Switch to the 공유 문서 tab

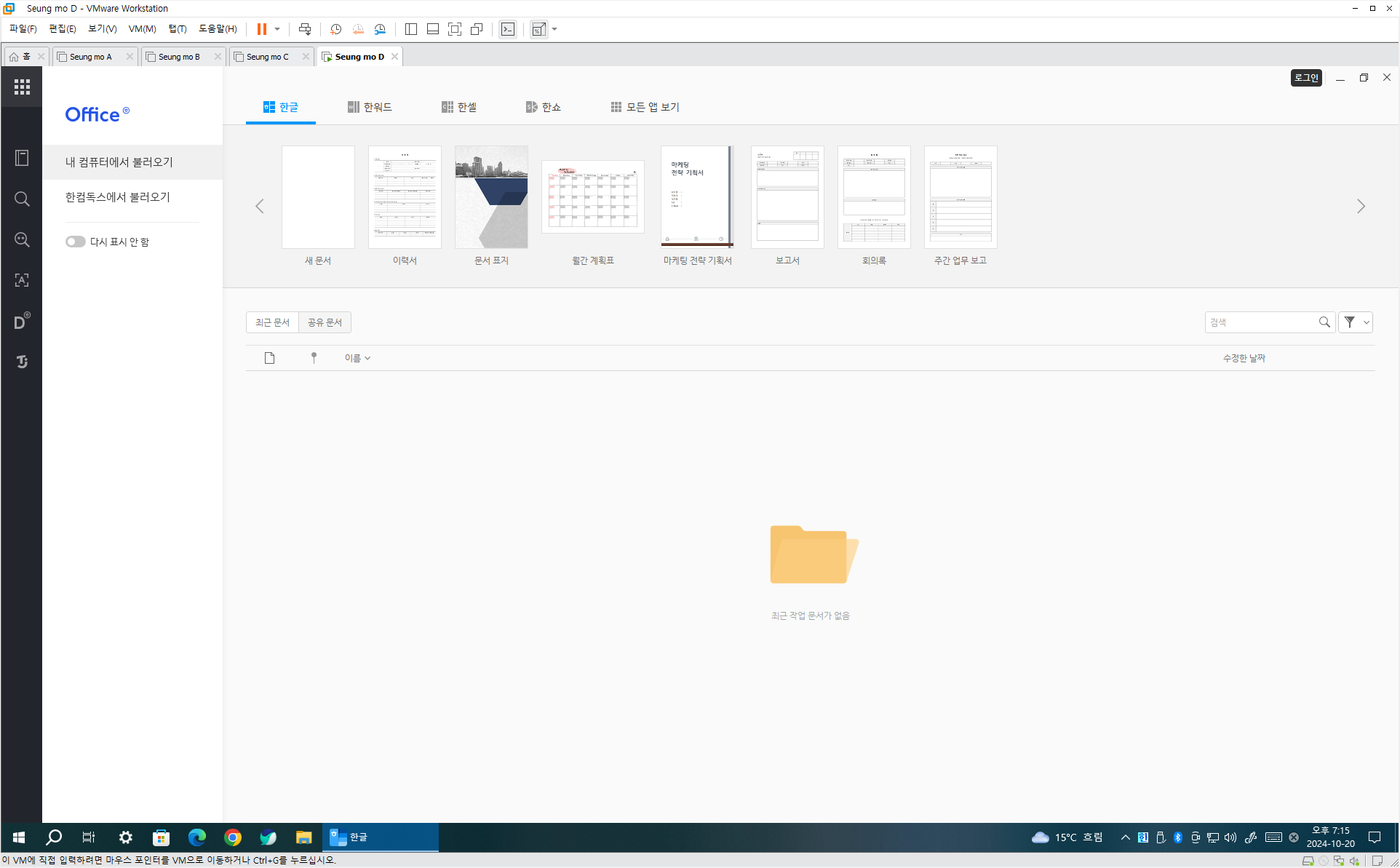(x=325, y=322)
